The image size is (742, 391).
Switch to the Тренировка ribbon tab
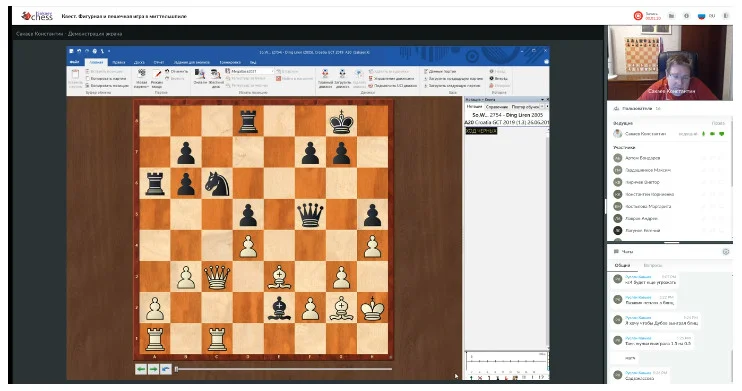(x=230, y=62)
